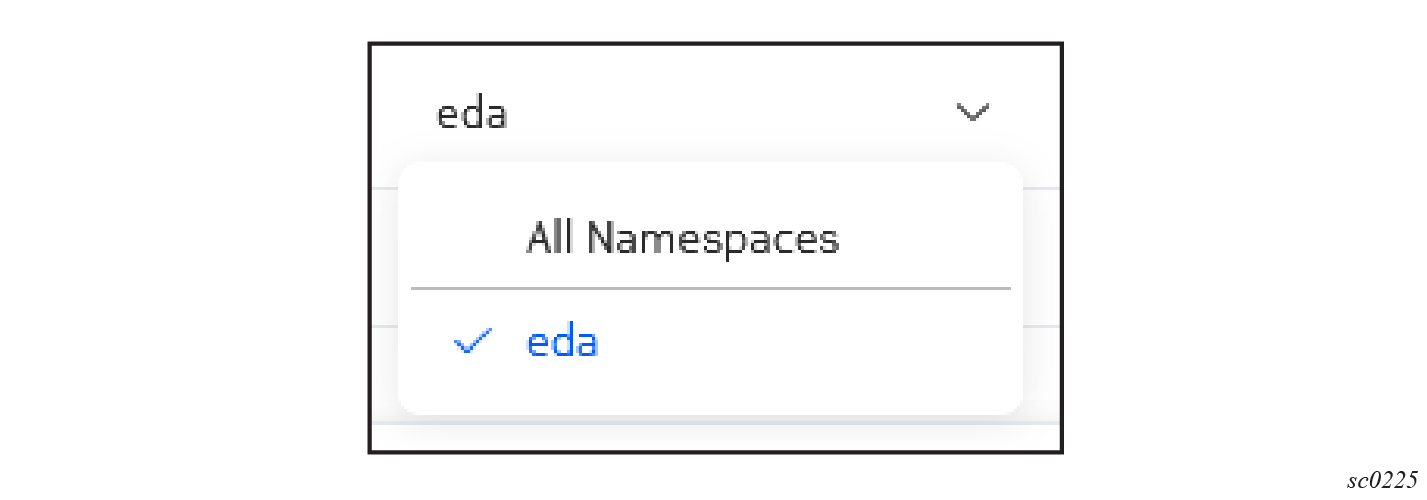Click the divider line below All Namespaces
The image size is (1427, 500).
coord(710,288)
